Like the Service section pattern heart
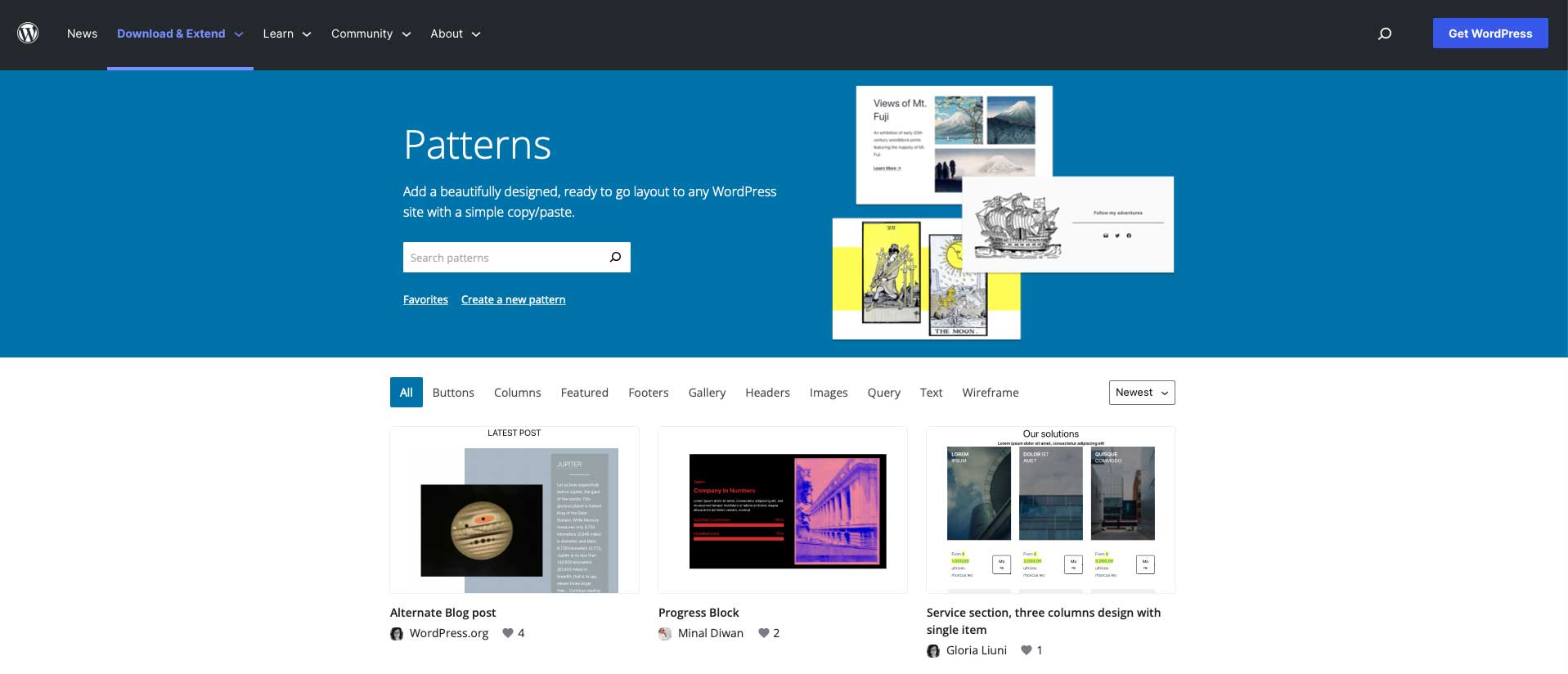This screenshot has width=1568, height=674. [1027, 650]
